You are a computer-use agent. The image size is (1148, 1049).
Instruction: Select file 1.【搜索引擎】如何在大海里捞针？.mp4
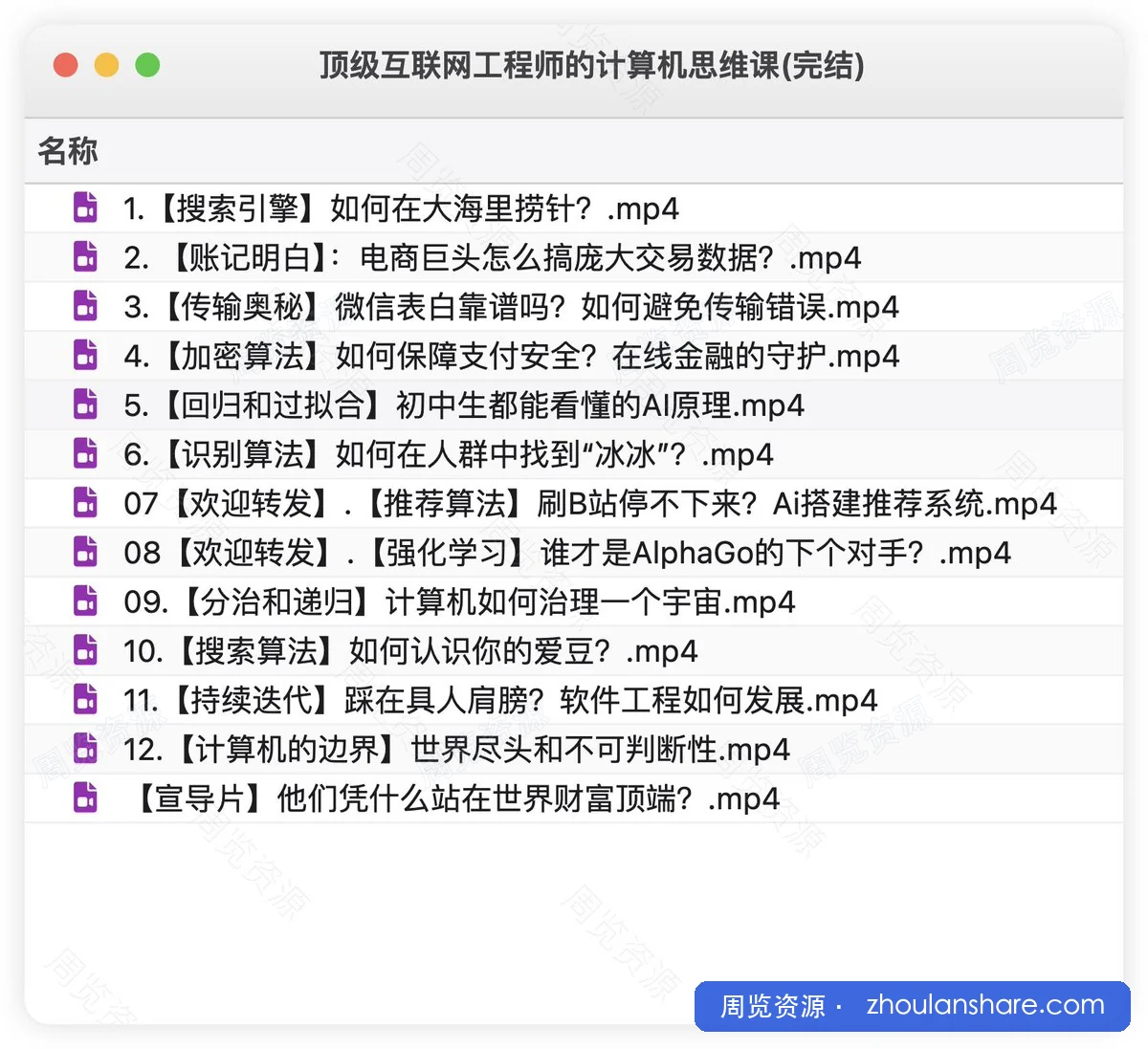574,208
